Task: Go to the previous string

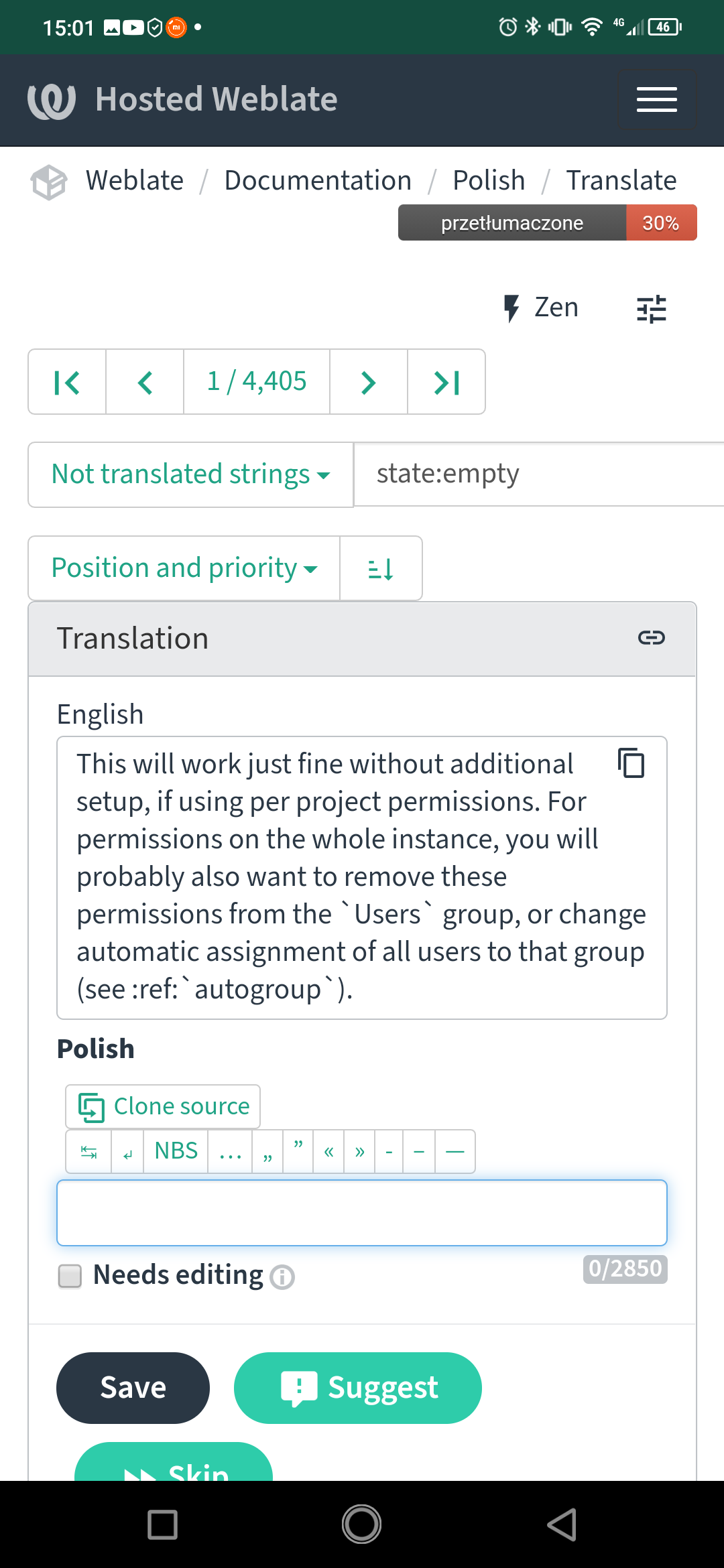Action: (x=145, y=382)
